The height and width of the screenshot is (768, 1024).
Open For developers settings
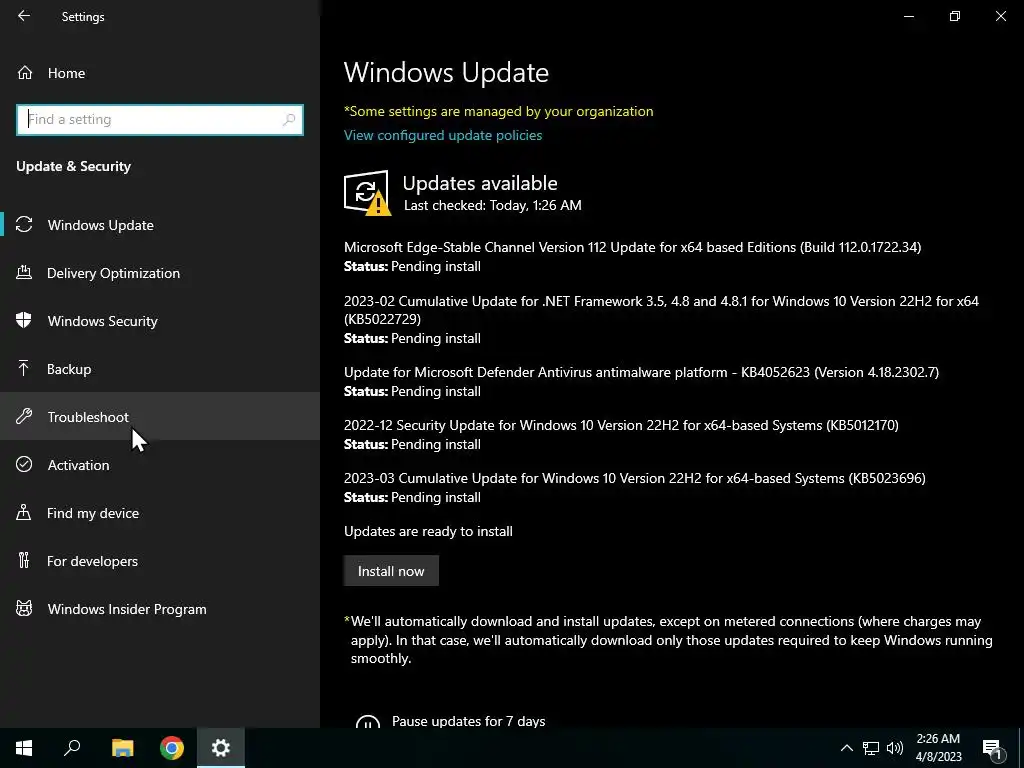160,560
